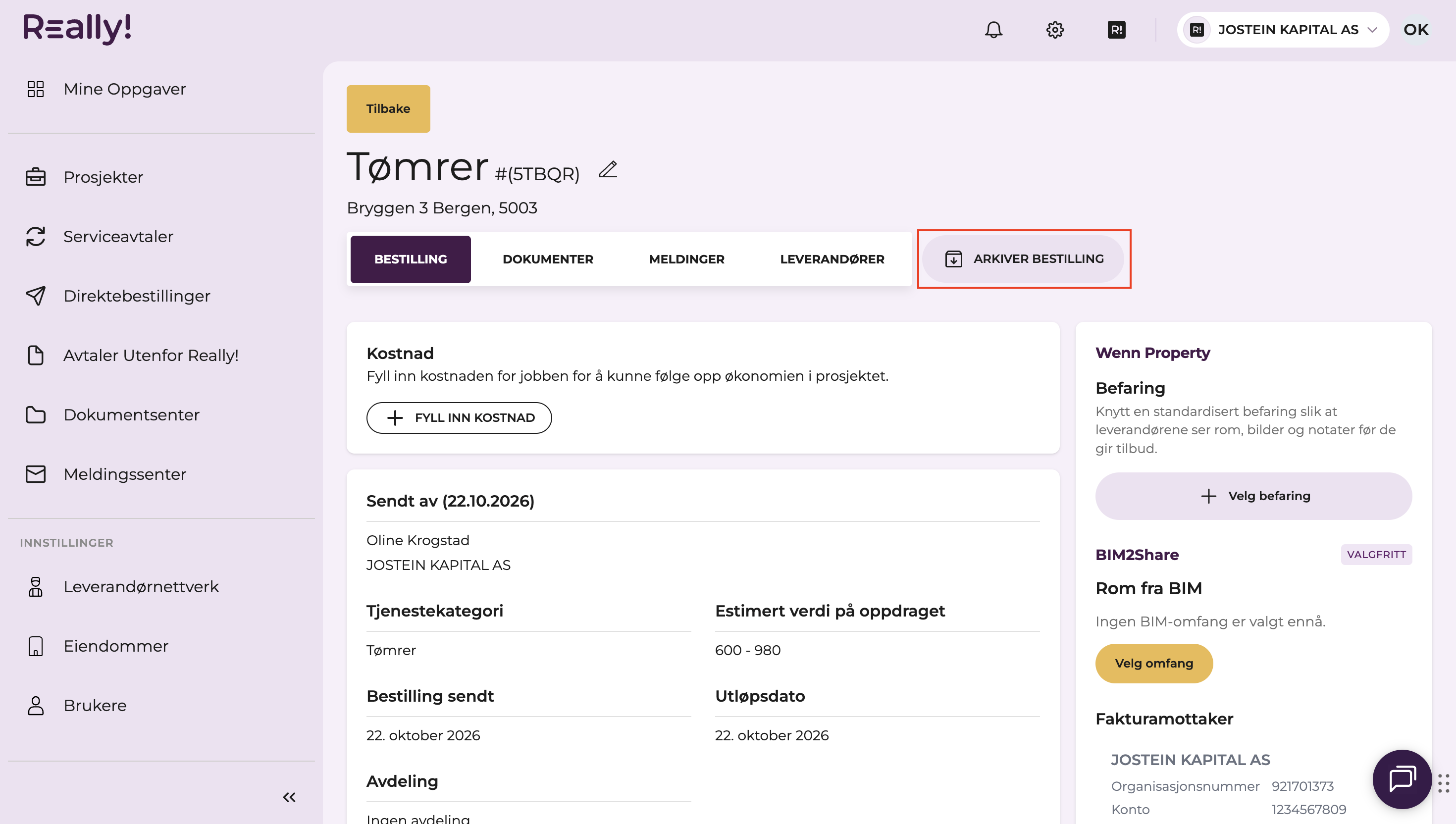Click the Mine Oppgaver grid icon

(x=36, y=89)
